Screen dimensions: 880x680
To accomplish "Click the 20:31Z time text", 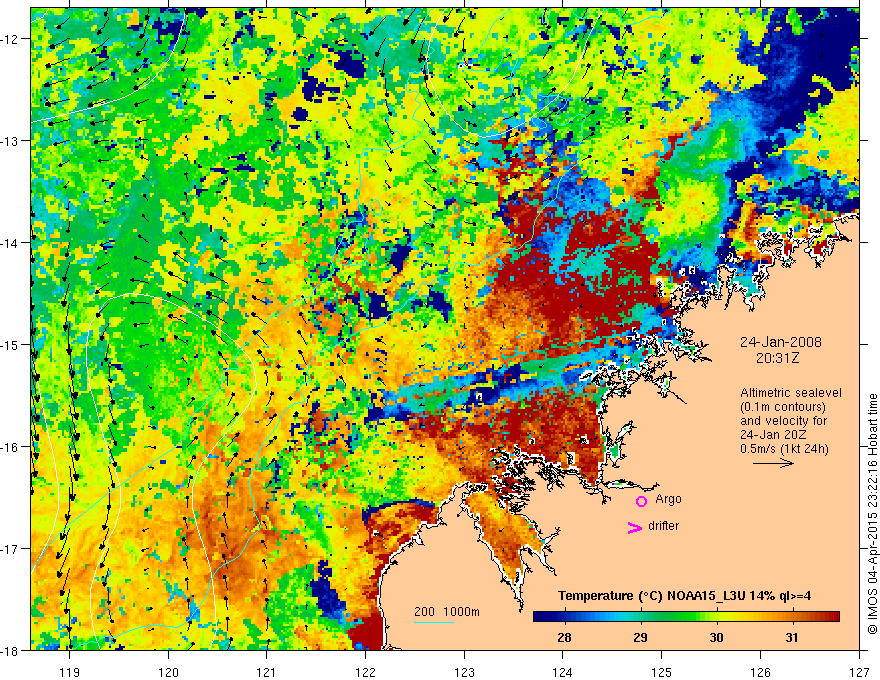I will pyautogui.click(x=777, y=358).
